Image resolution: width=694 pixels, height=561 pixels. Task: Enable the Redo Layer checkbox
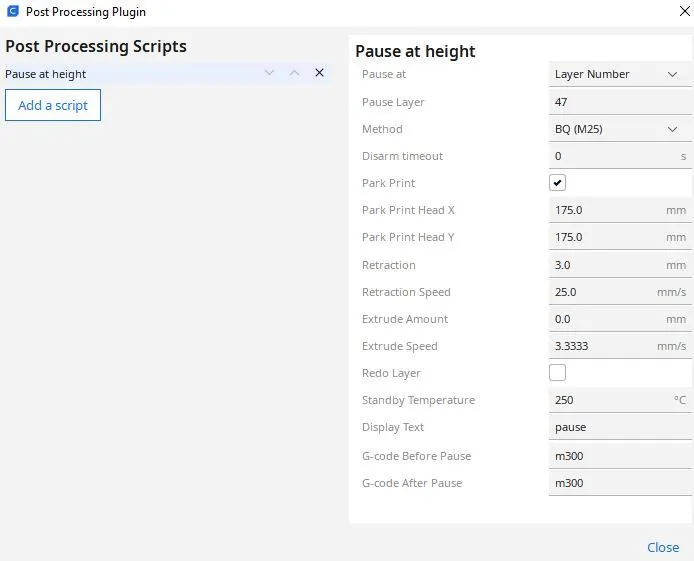(558, 373)
